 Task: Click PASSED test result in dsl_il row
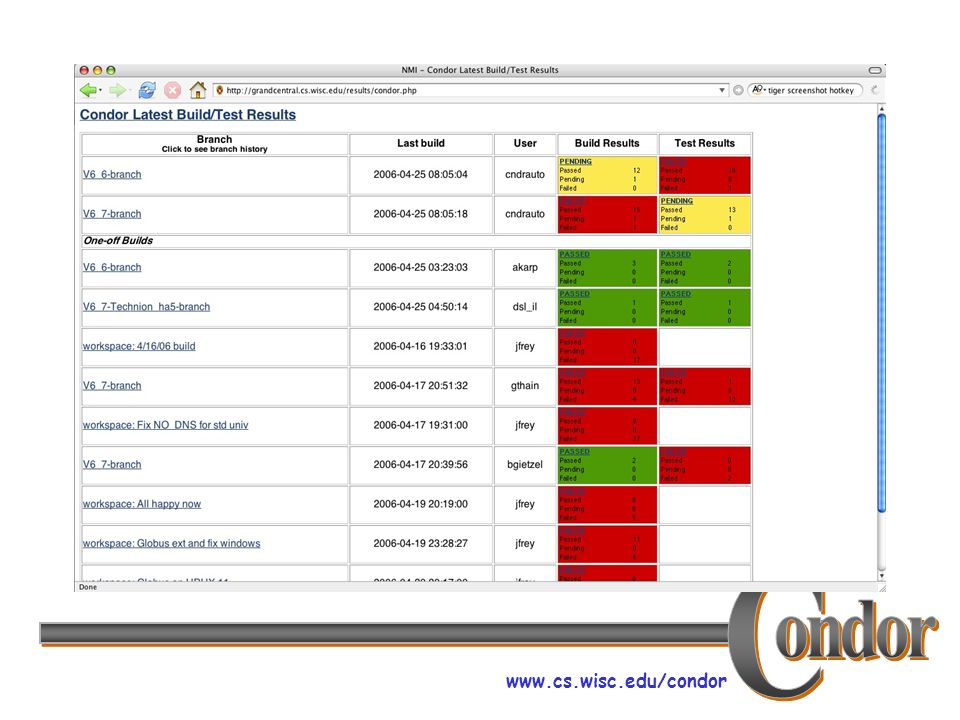pos(675,294)
